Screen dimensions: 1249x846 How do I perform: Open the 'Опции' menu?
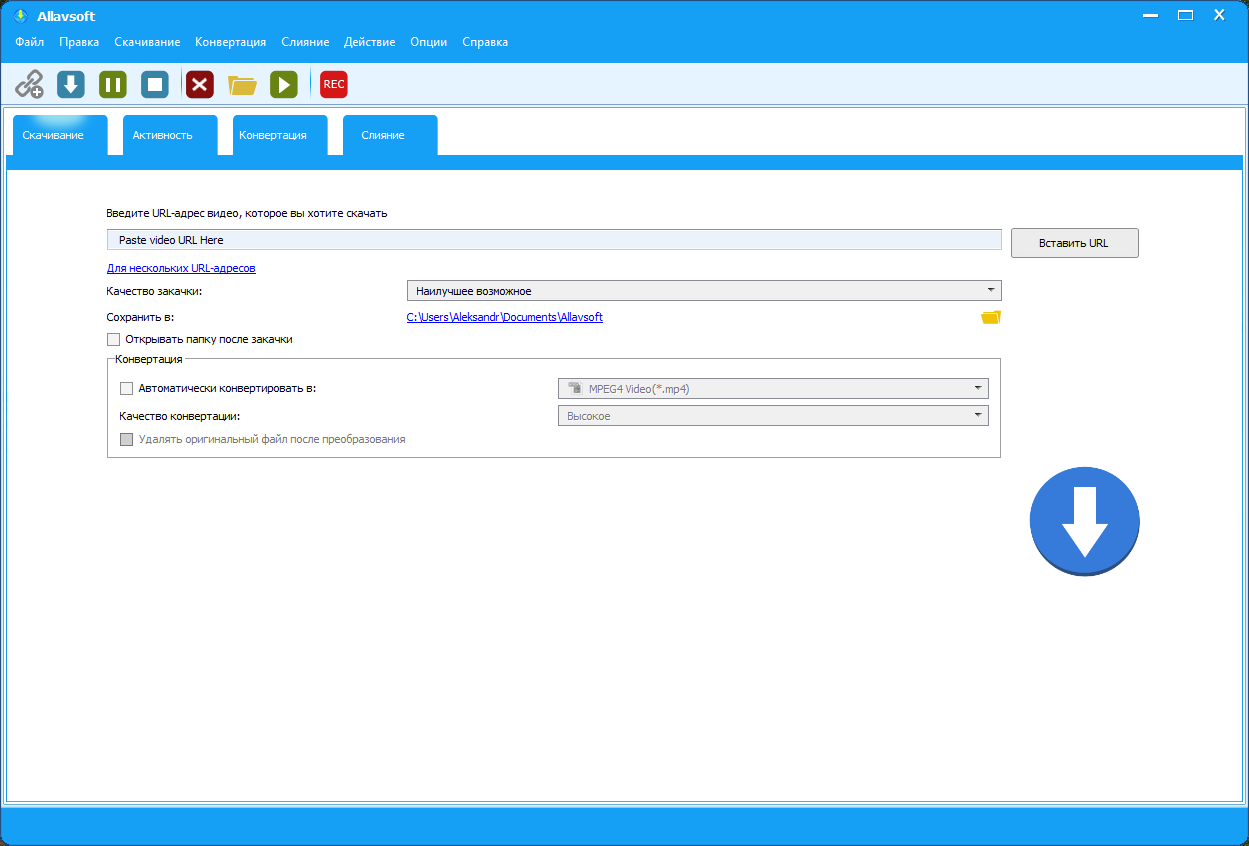coord(428,42)
